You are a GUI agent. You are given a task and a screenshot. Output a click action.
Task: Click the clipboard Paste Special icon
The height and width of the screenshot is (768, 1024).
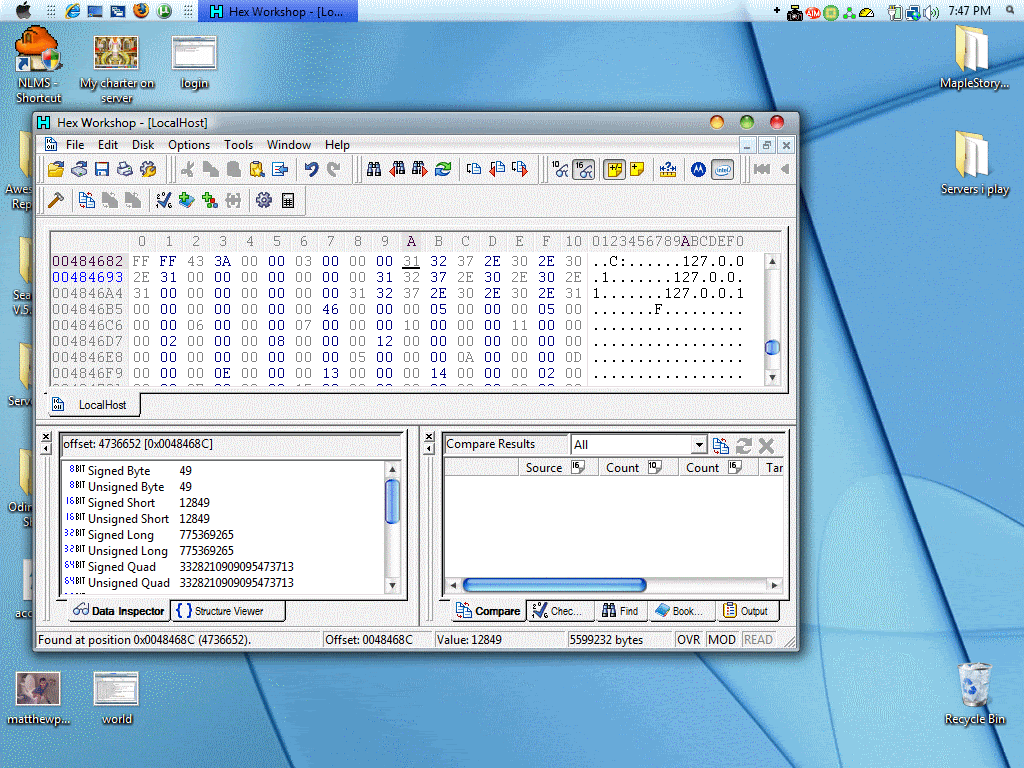[257, 170]
